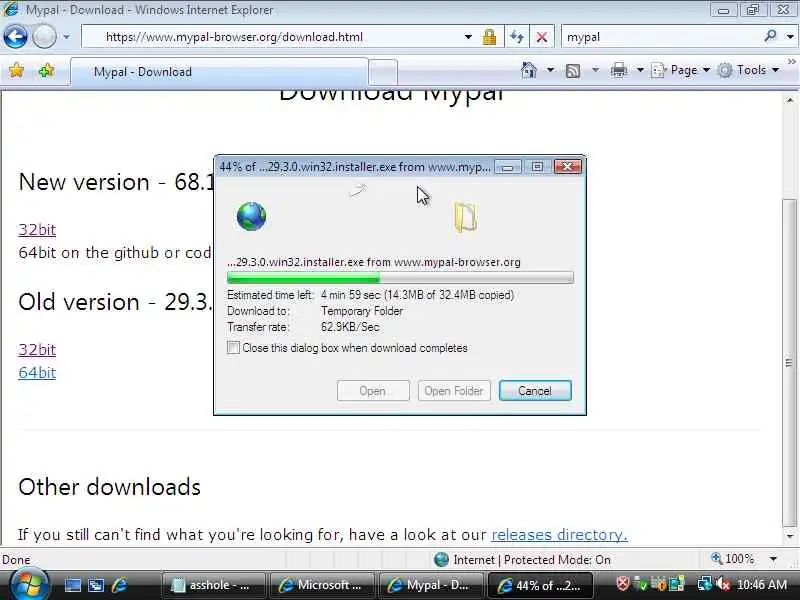Click the RSS feeds icon
Viewport: 800px width, 600px height.
point(573,70)
